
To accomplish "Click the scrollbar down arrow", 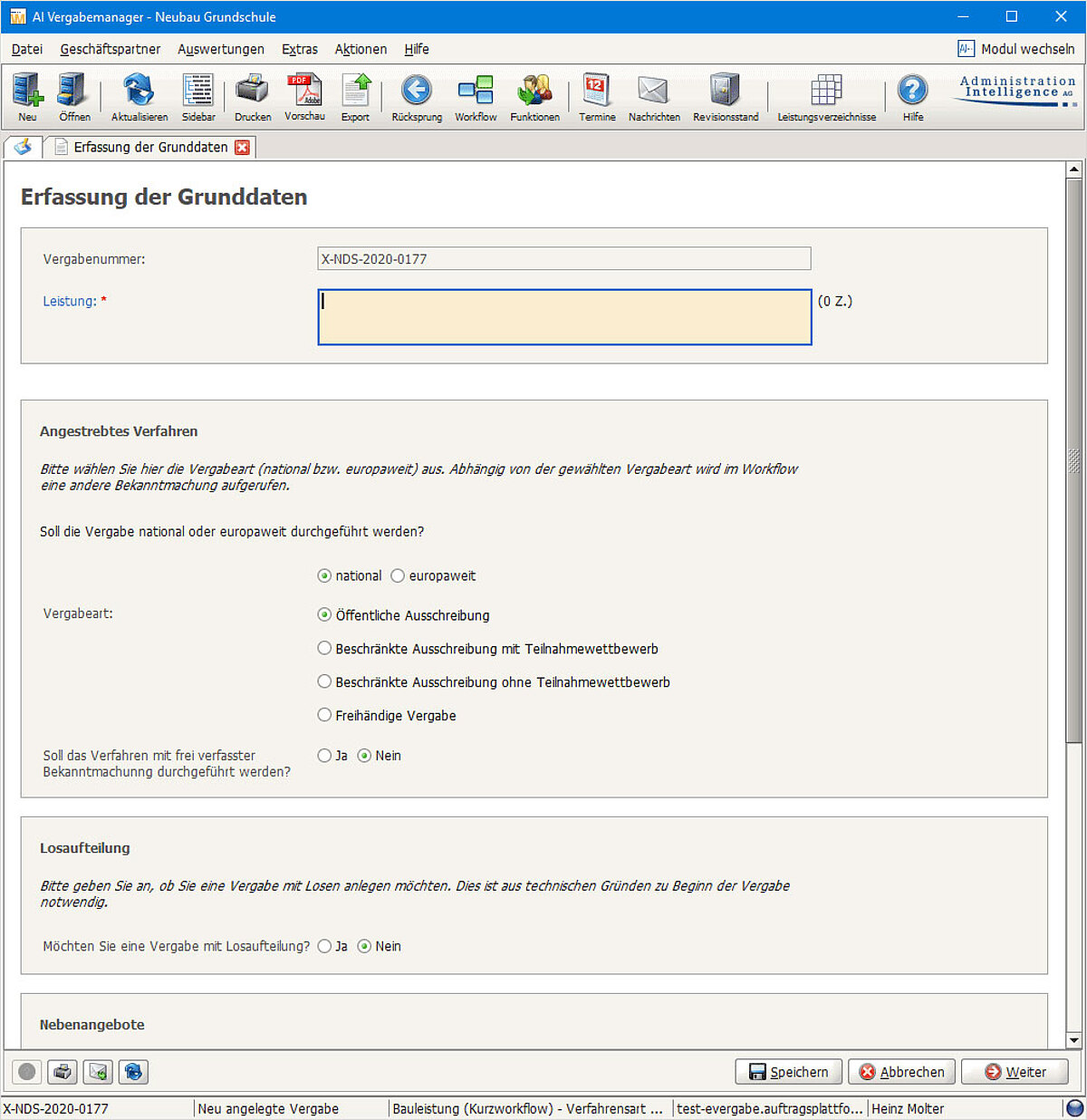I will [x=1074, y=1040].
